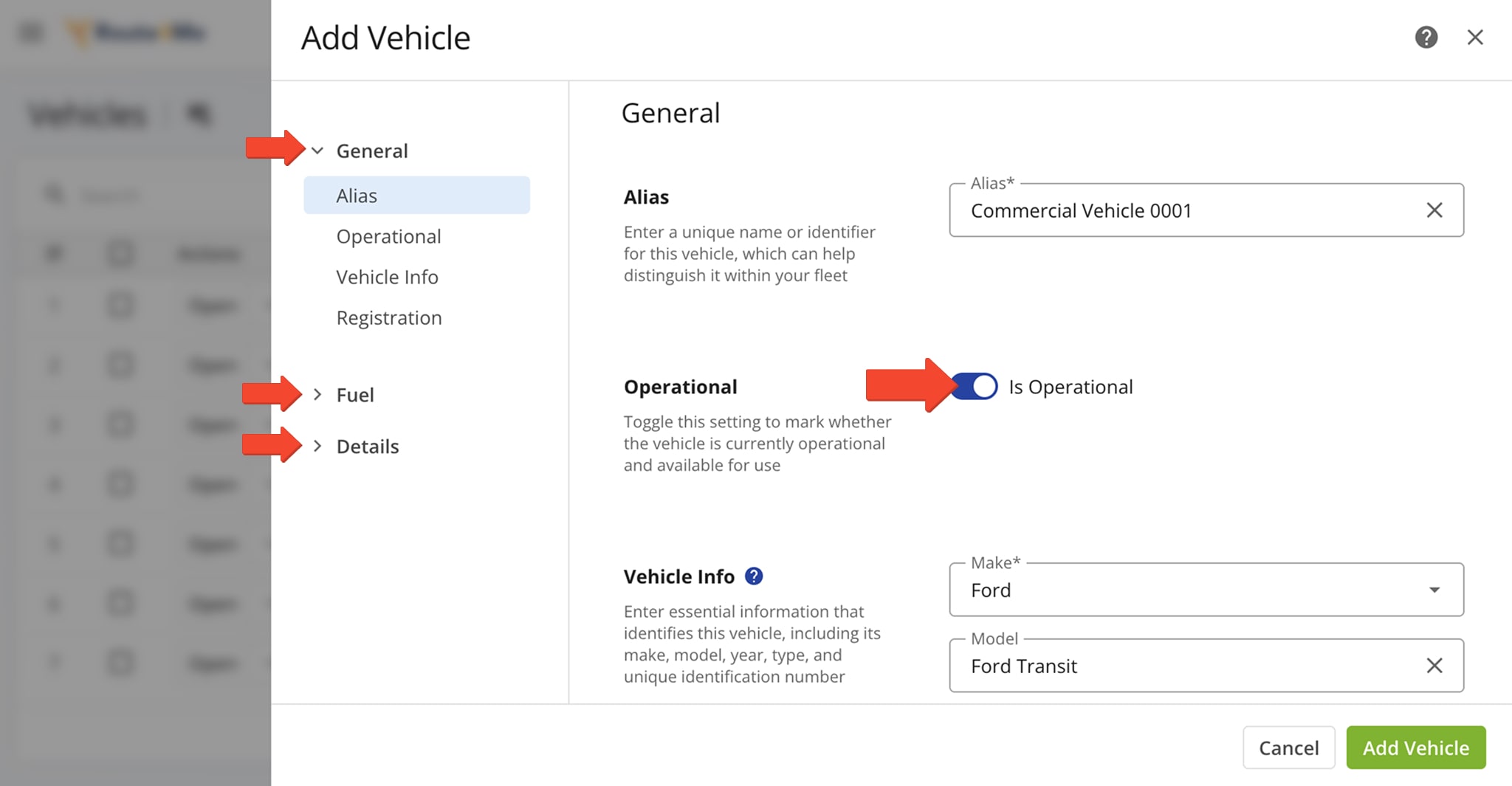Image resolution: width=1512 pixels, height=786 pixels.
Task: Open the Make dropdown showing Ford
Action: click(x=1206, y=590)
